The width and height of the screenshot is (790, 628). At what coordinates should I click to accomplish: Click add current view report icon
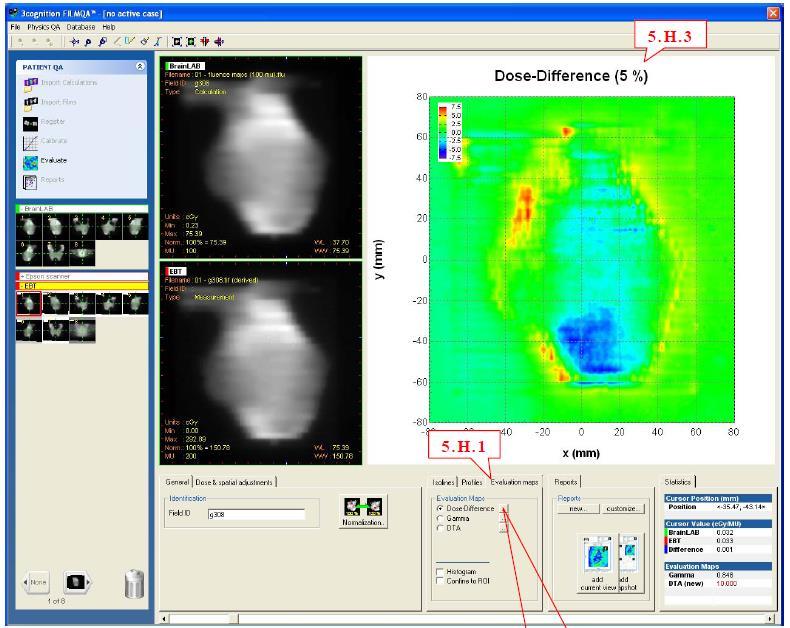coord(598,563)
